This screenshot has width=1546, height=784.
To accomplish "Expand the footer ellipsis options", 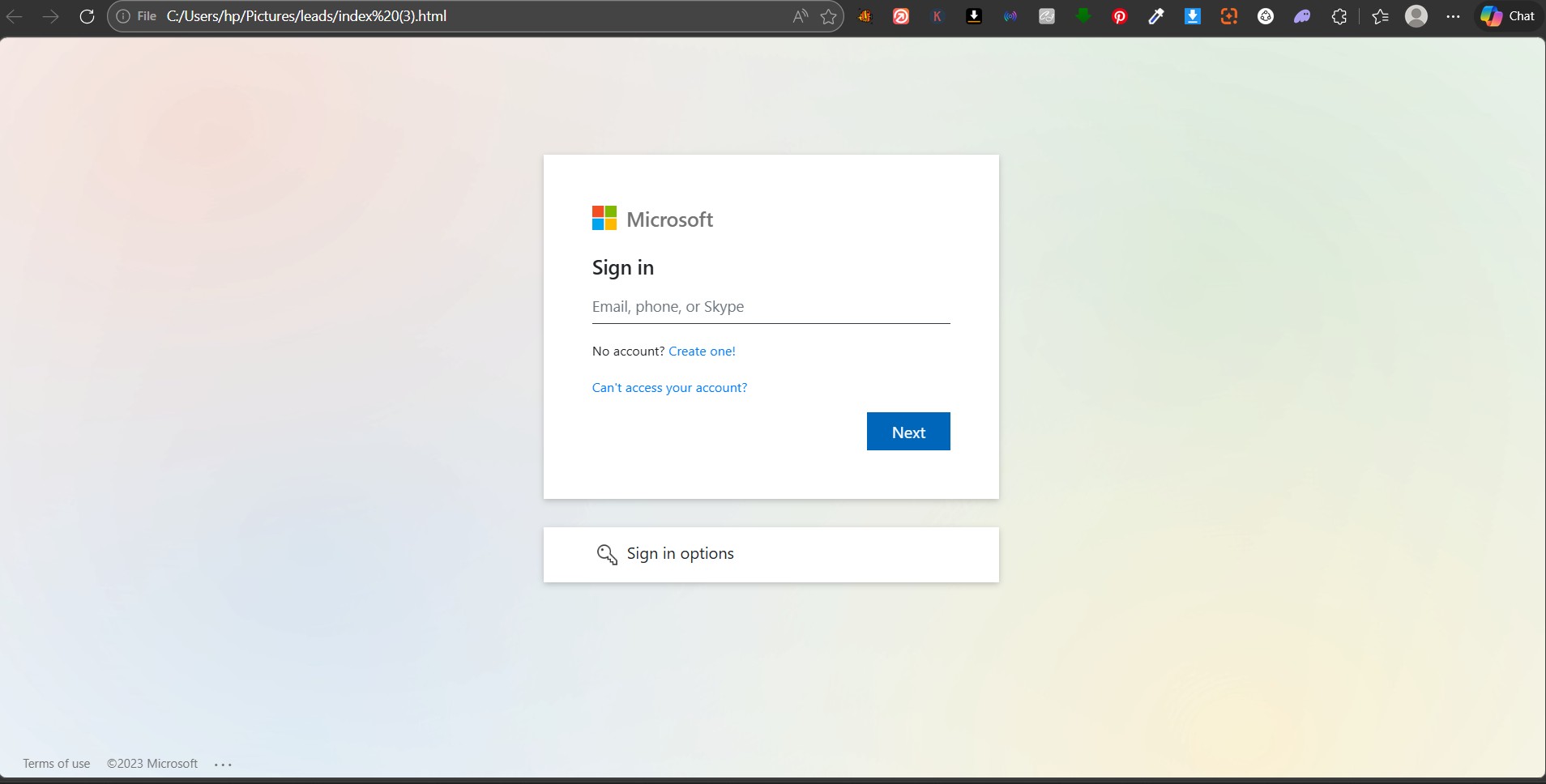I will pyautogui.click(x=224, y=764).
